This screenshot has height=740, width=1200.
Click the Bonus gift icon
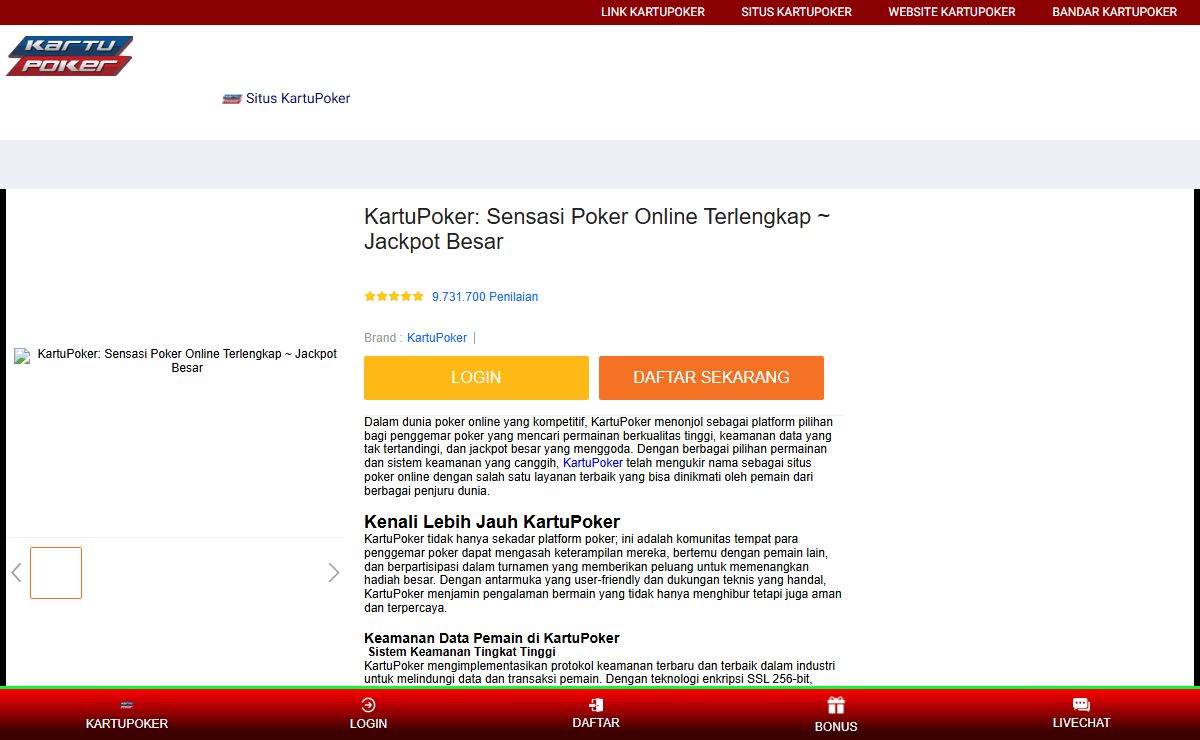pyautogui.click(x=836, y=706)
